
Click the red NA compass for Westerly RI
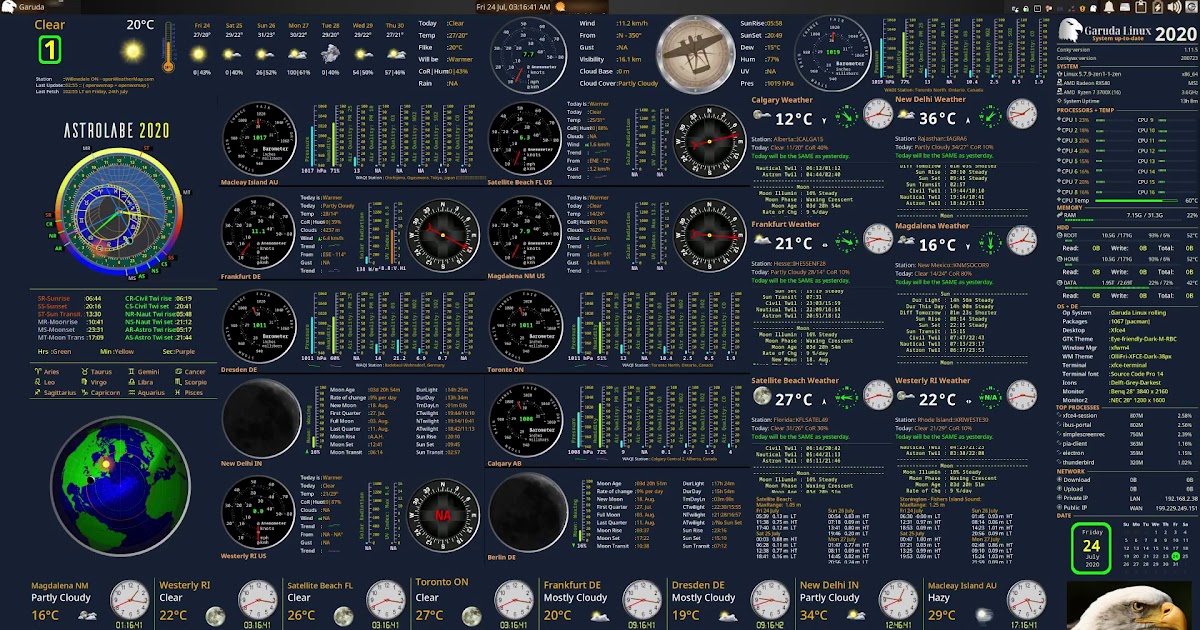tap(442, 514)
